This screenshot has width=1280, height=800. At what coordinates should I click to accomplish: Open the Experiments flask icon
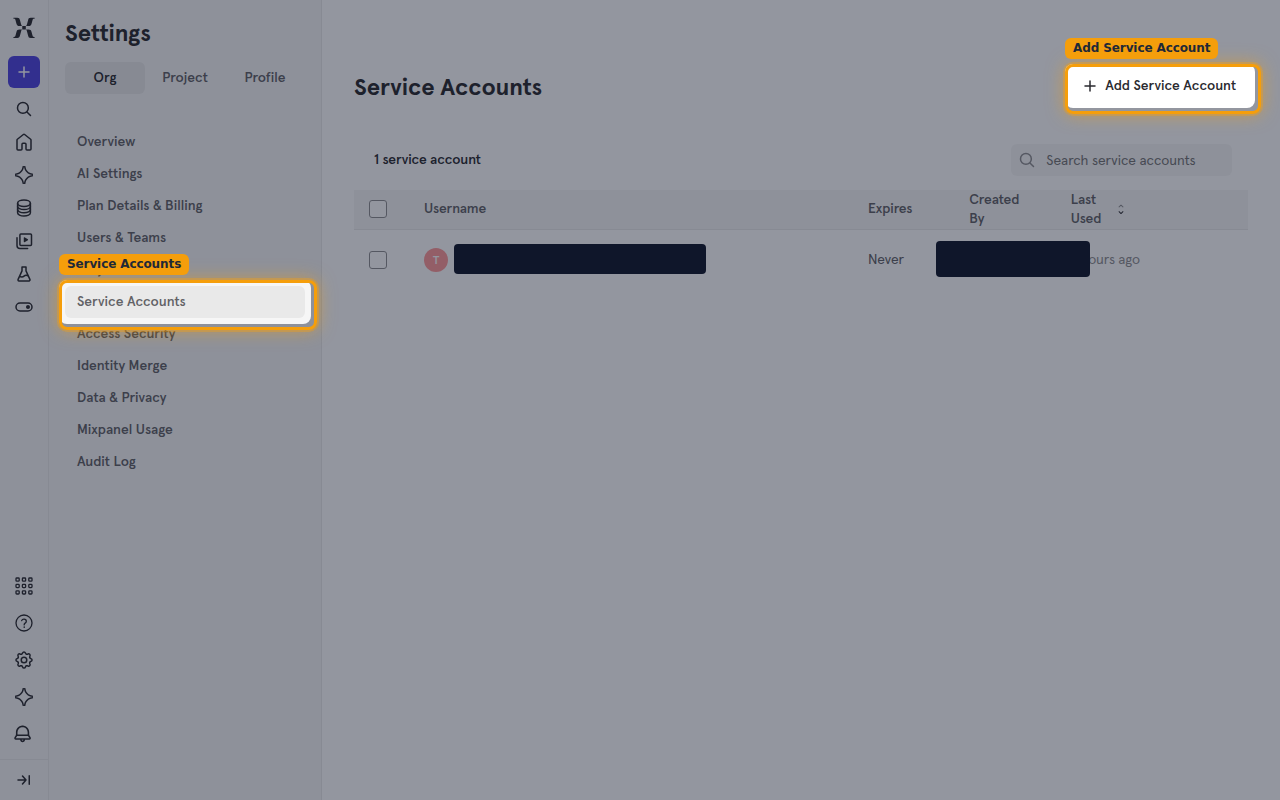coord(24,274)
